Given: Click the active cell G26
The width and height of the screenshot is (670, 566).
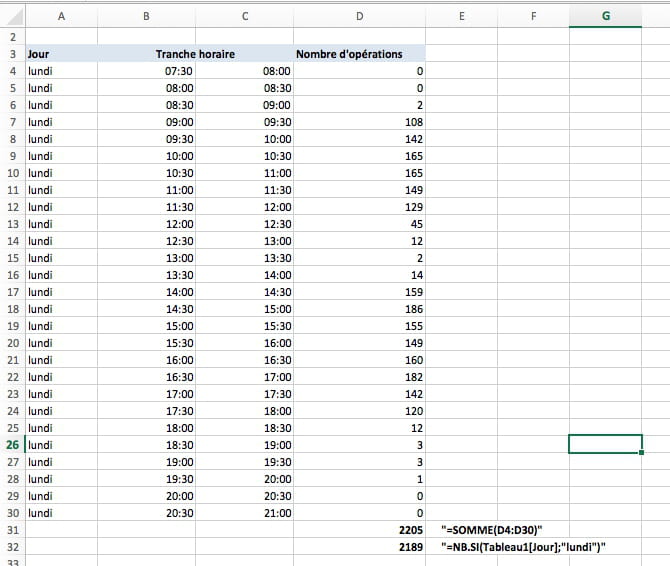Looking at the screenshot, I should pyautogui.click(x=605, y=444).
